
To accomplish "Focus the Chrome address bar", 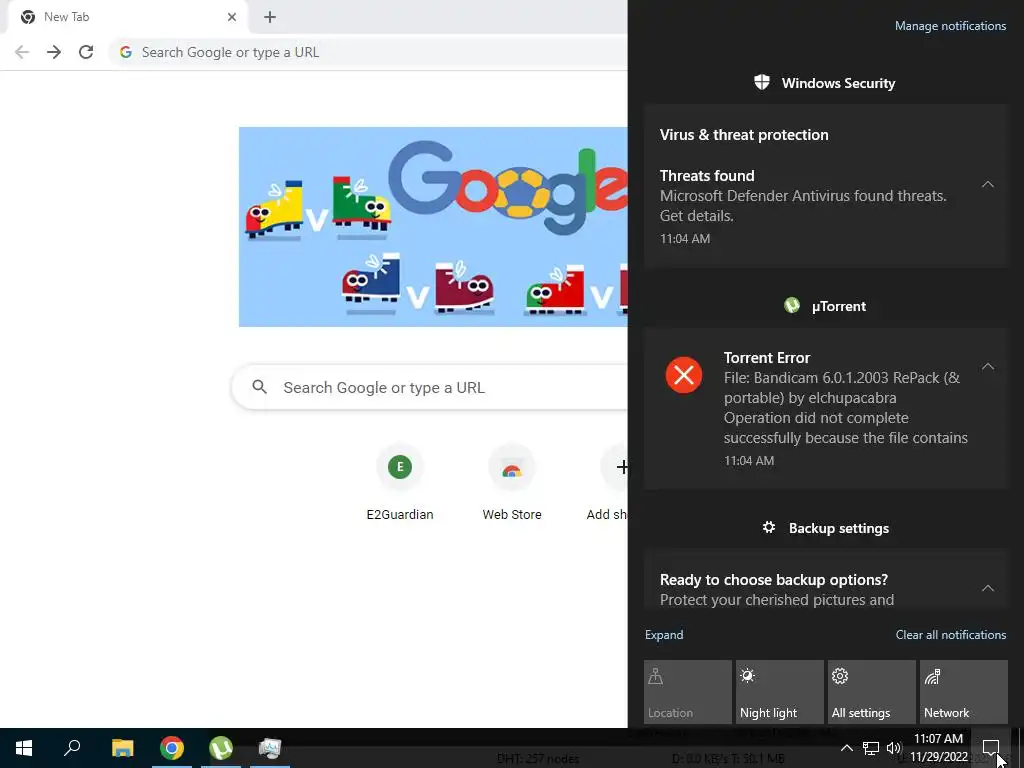I will 369,52.
